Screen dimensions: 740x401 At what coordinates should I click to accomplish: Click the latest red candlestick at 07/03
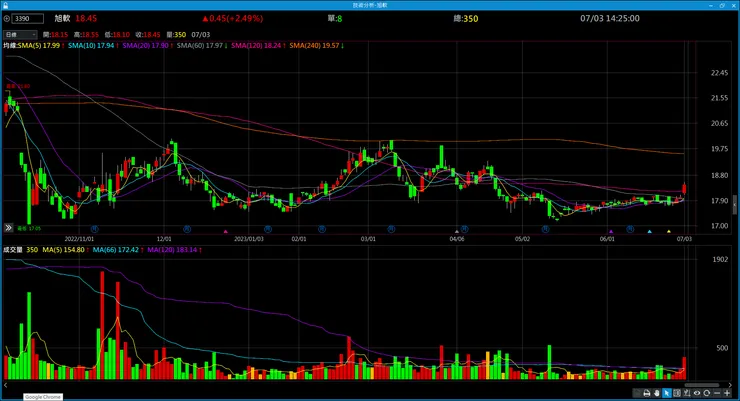[x=684, y=188]
